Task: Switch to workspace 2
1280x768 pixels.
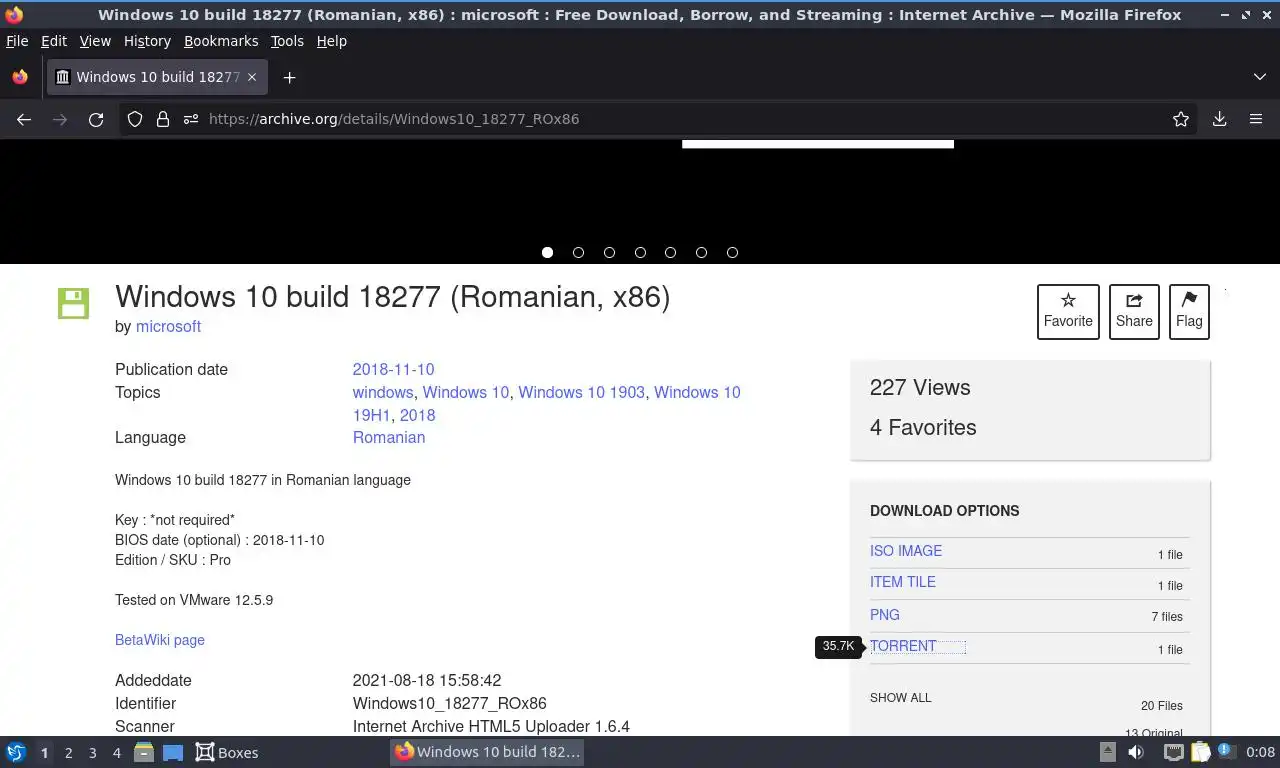Action: [68, 753]
